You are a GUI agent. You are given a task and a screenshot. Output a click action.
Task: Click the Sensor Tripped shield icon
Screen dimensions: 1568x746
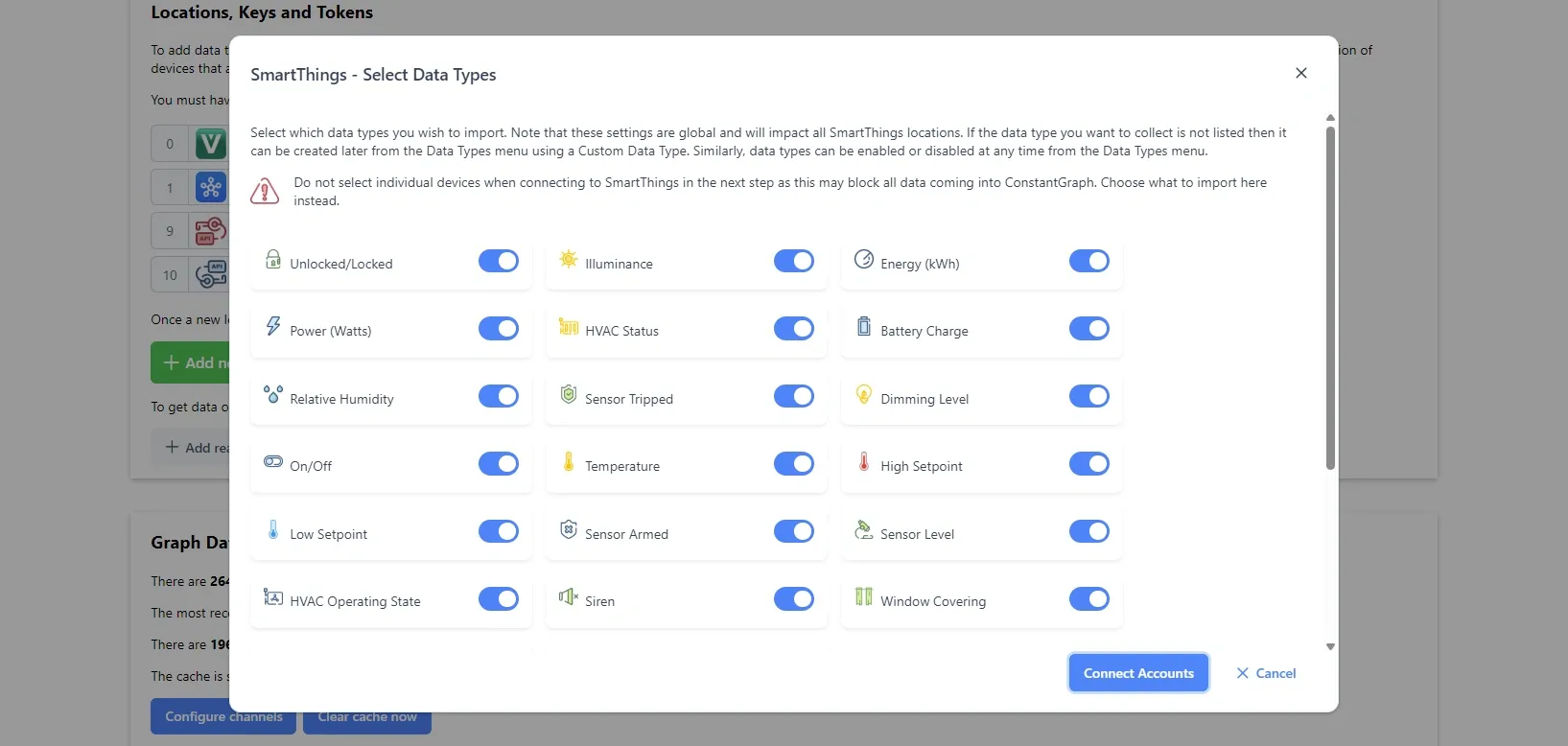click(x=569, y=394)
